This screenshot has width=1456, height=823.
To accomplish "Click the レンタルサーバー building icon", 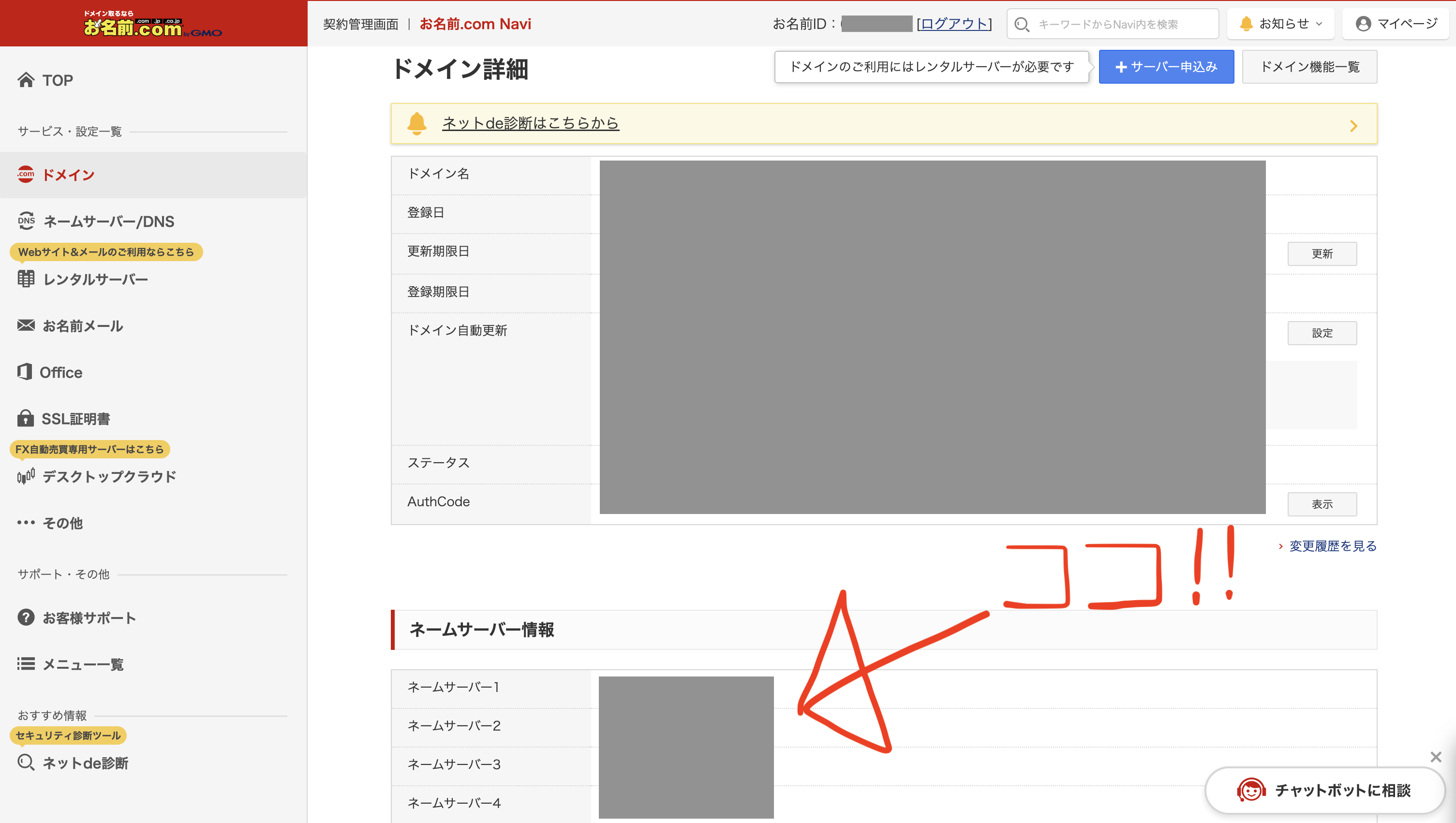I will pos(26,279).
